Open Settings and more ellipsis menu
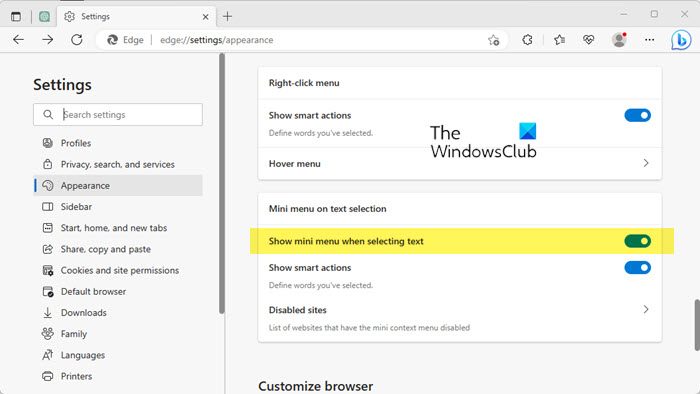The width and height of the screenshot is (700, 394). click(x=650, y=40)
